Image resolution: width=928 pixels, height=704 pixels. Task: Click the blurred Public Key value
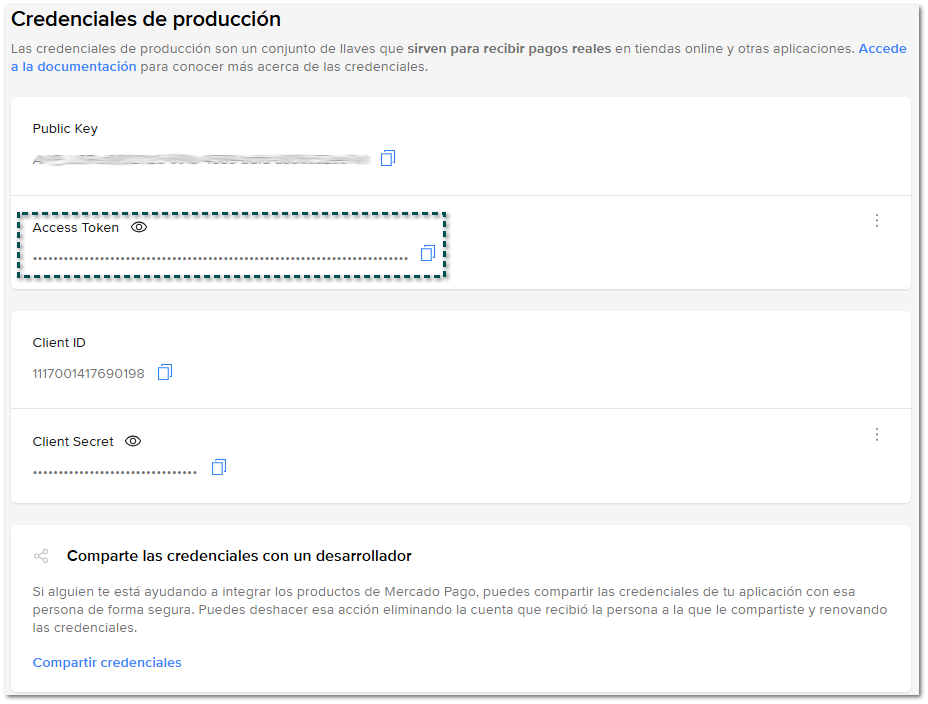[200, 159]
